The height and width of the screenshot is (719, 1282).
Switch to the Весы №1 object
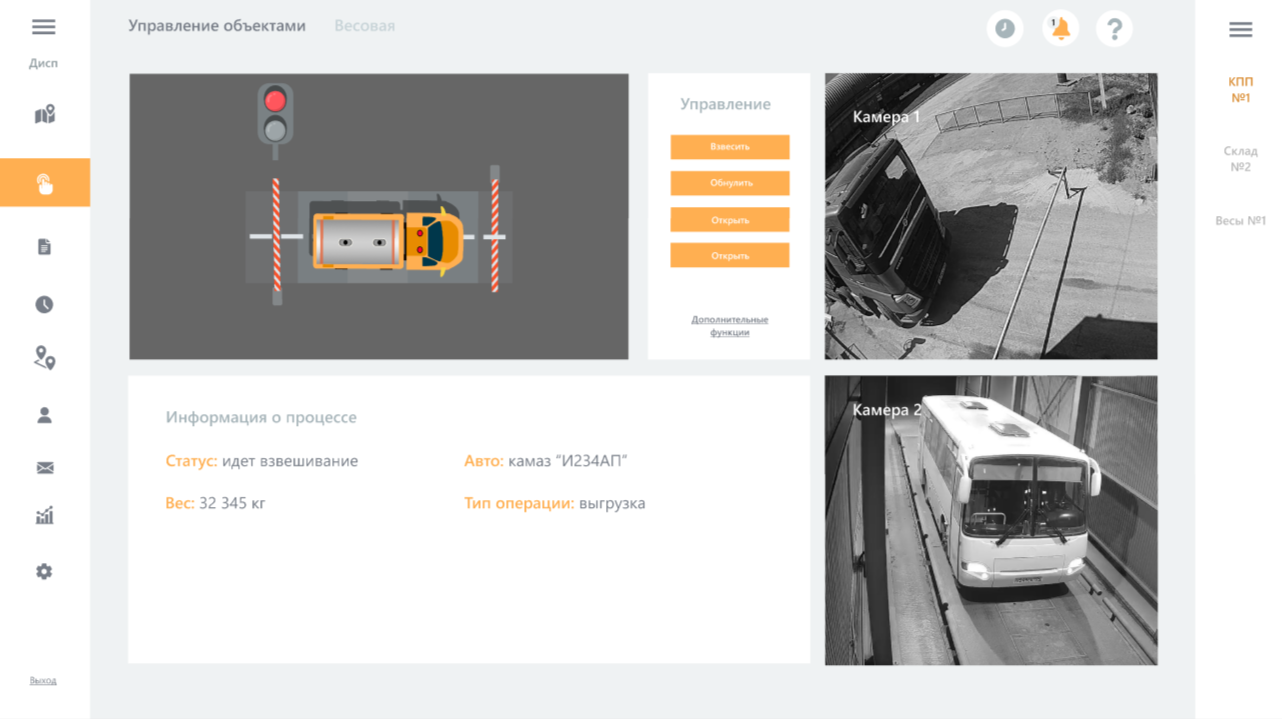point(1240,221)
